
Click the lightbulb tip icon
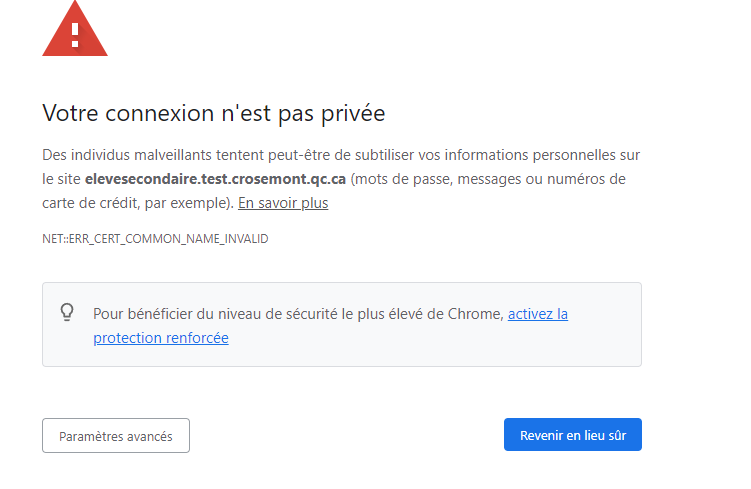pyautogui.click(x=68, y=312)
